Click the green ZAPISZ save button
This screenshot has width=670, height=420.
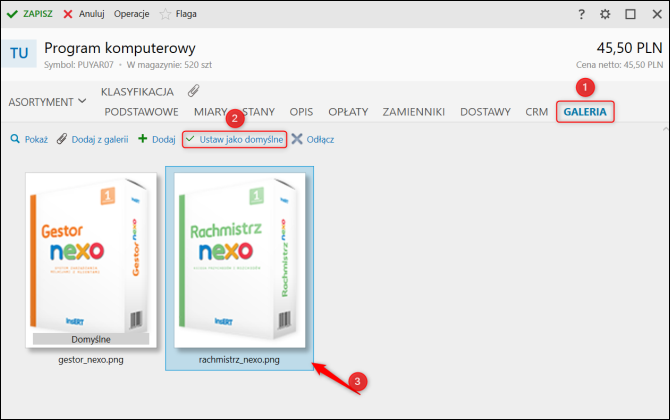[30, 14]
